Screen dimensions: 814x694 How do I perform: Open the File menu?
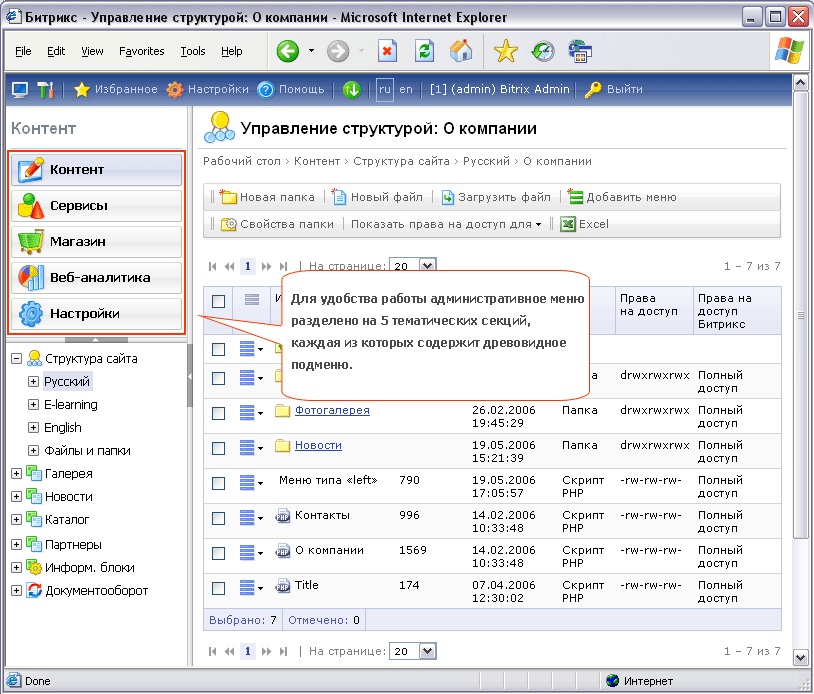coord(23,51)
